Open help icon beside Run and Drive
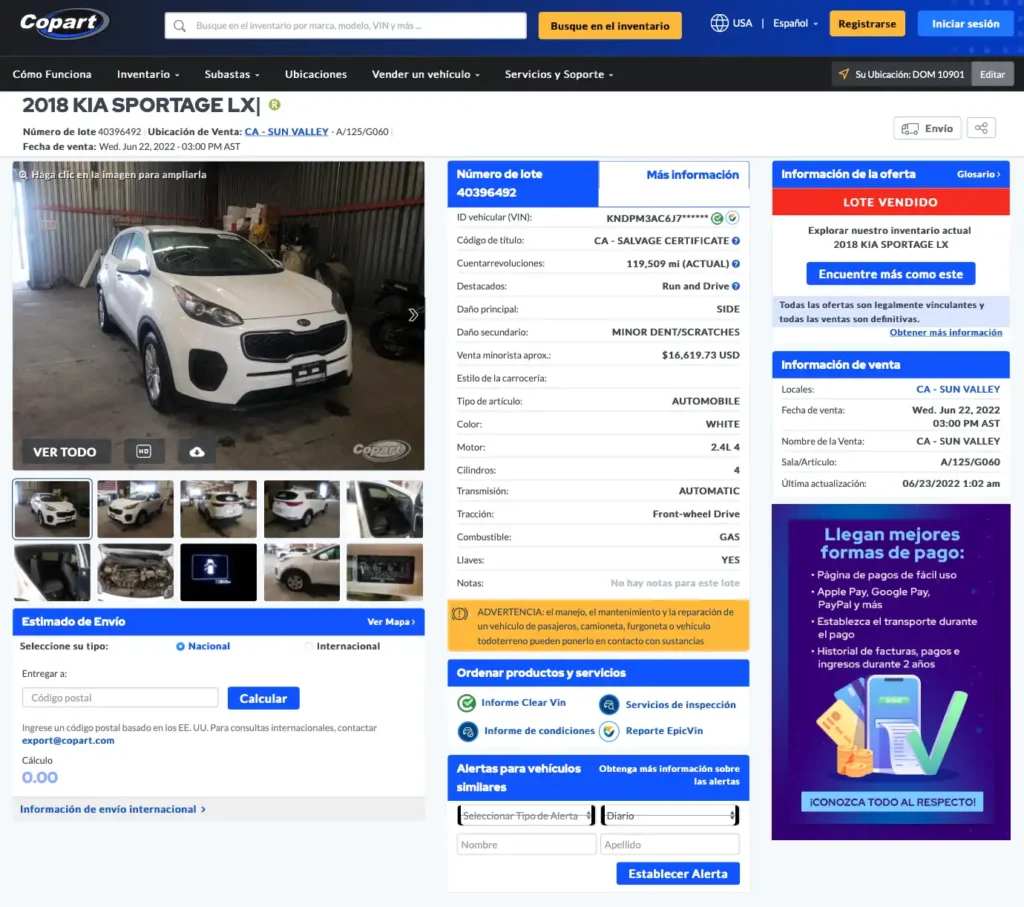 (736, 286)
